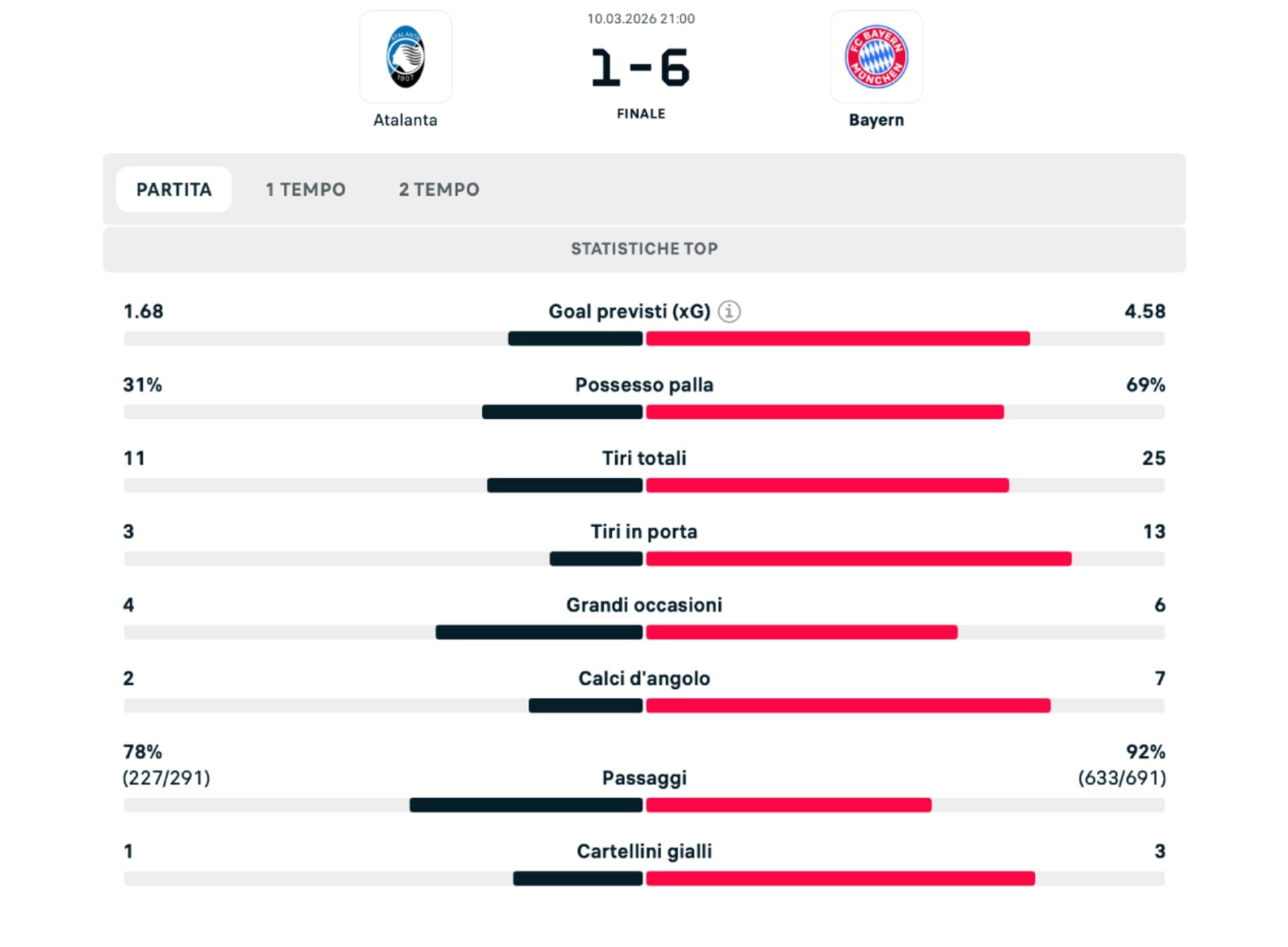The height and width of the screenshot is (947, 1288).
Task: Click the red Goal previsti xG bar
Action: pos(838,339)
